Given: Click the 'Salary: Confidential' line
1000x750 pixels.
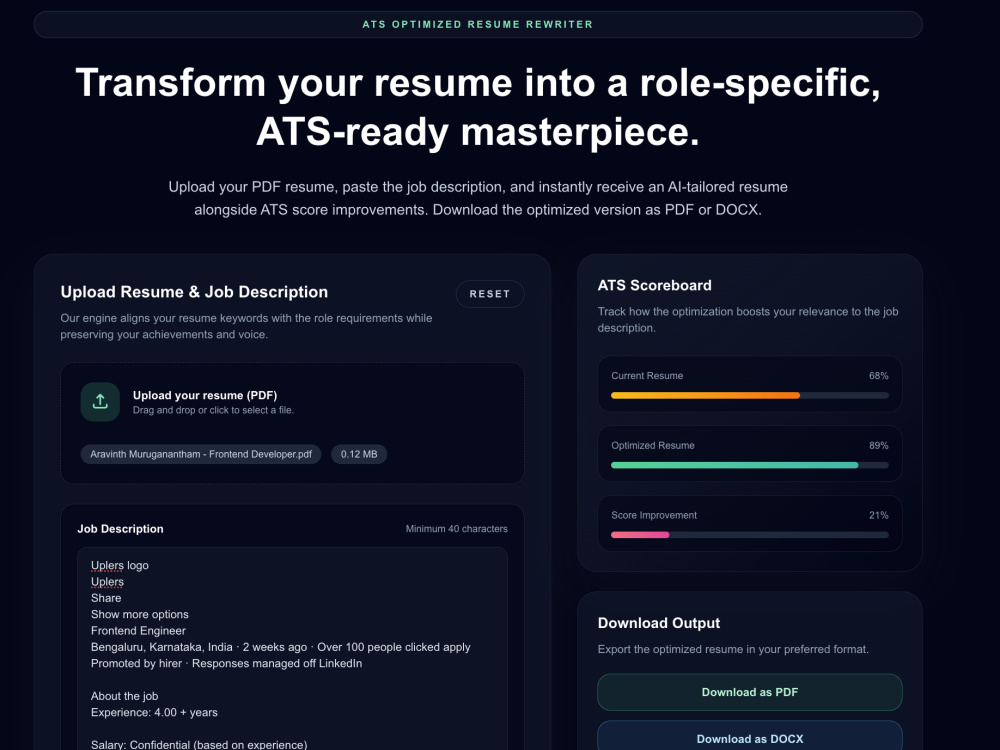Looking at the screenshot, I should coord(199,744).
